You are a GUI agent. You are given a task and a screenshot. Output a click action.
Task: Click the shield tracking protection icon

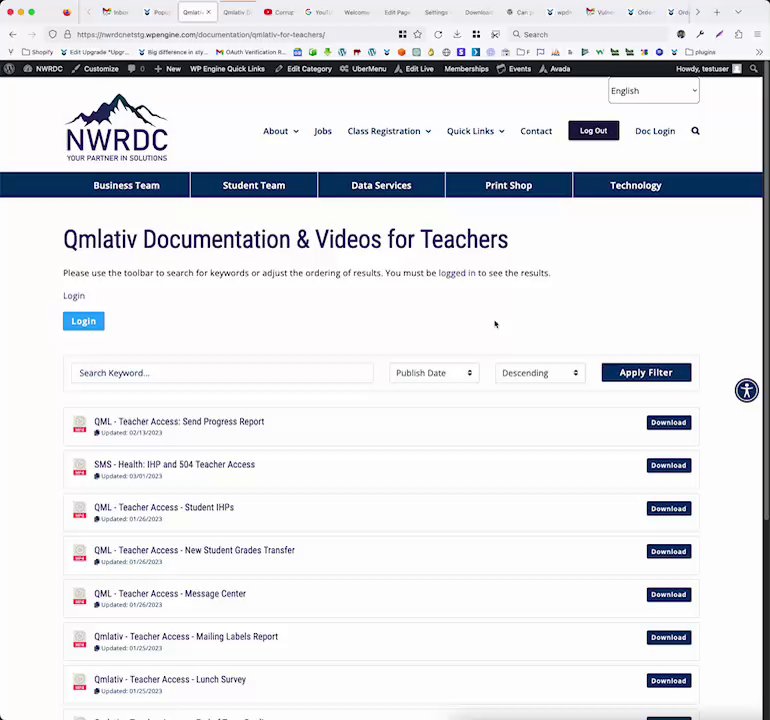tap(53, 34)
